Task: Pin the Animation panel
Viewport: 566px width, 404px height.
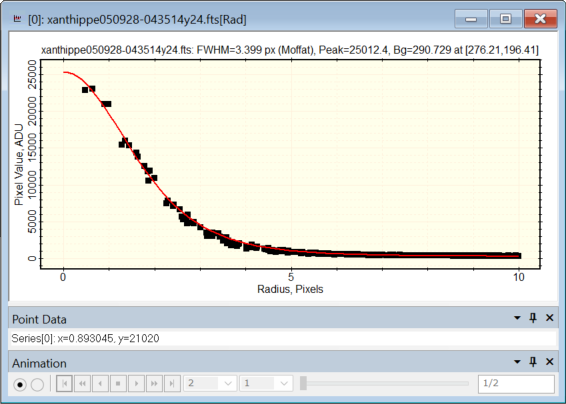Action: point(533,362)
